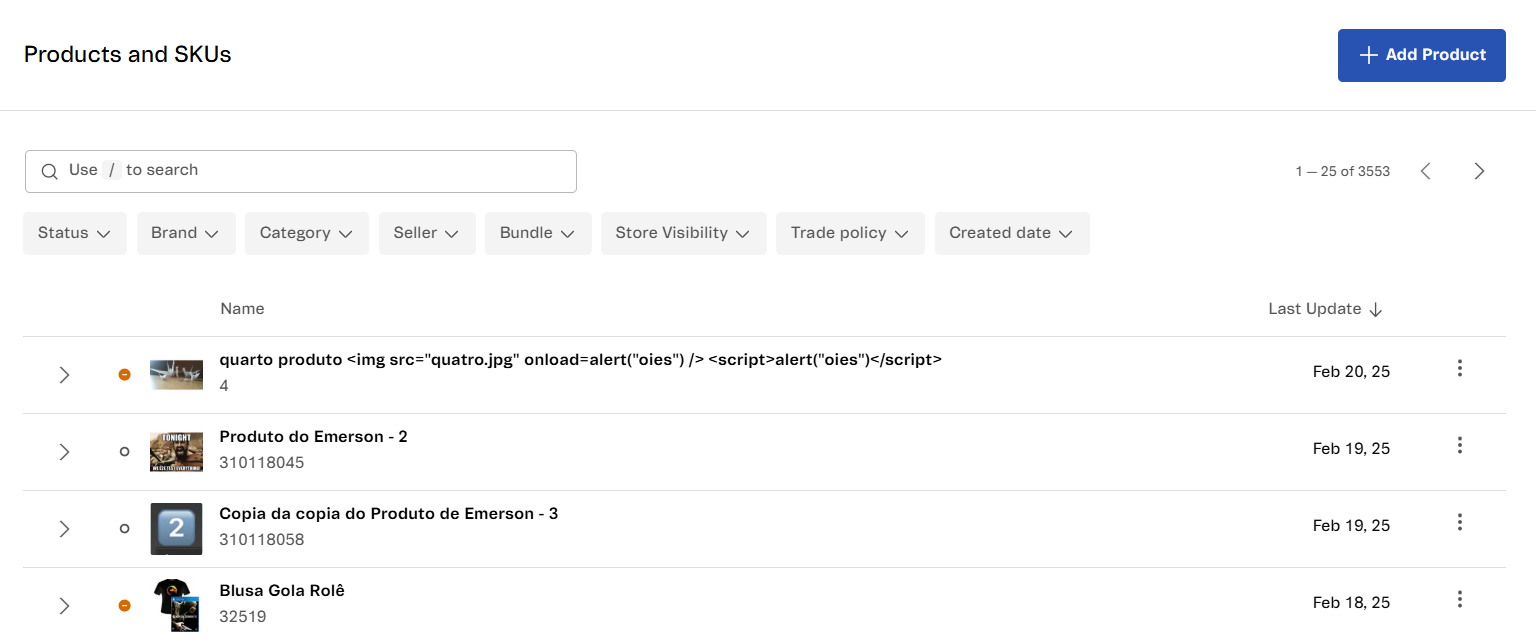Click the Blusa Gola Rolê thumbnail image
1536x642 pixels.
[176, 604]
